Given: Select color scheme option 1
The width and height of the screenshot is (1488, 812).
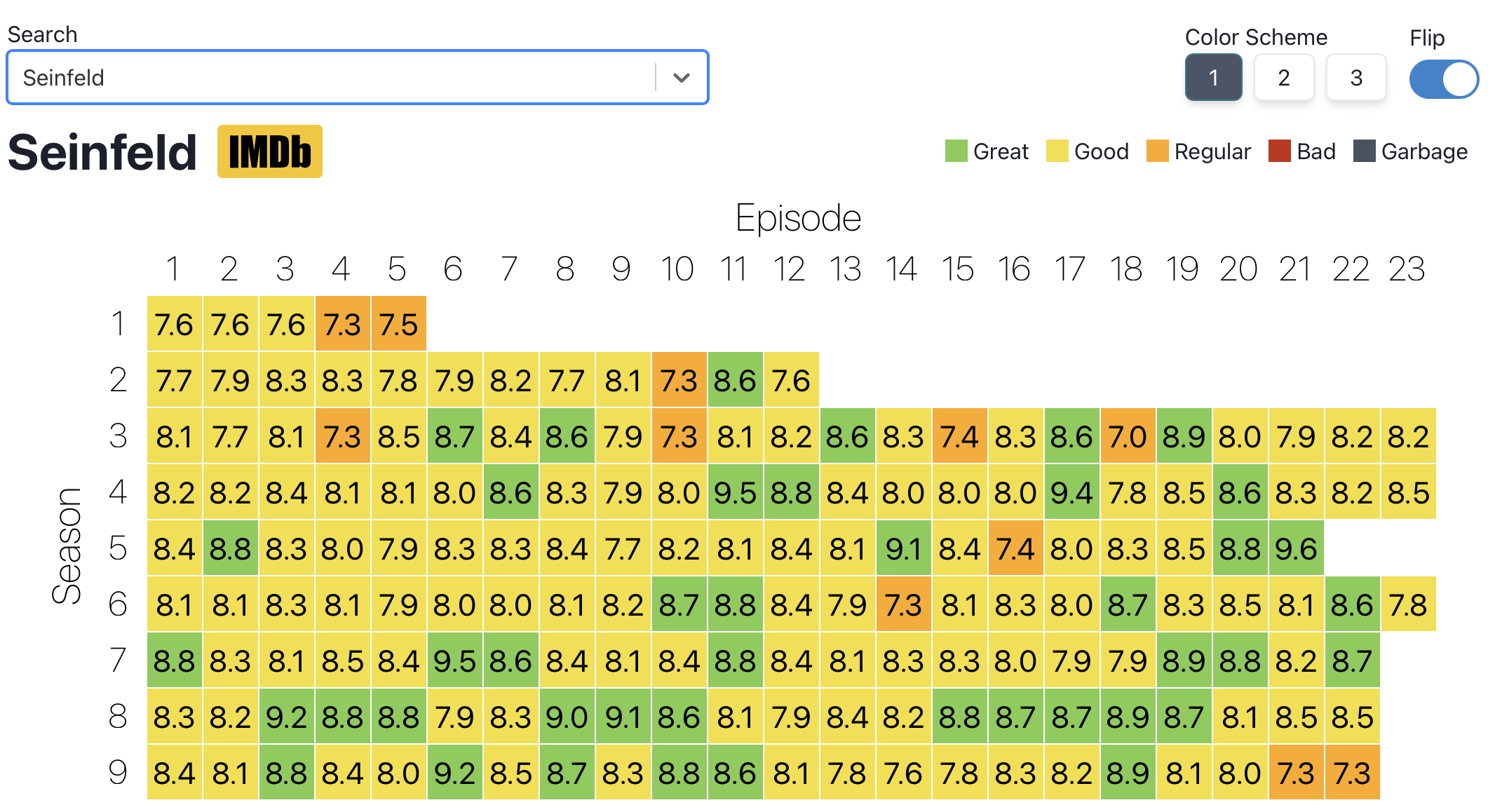Looking at the screenshot, I should 1214,77.
